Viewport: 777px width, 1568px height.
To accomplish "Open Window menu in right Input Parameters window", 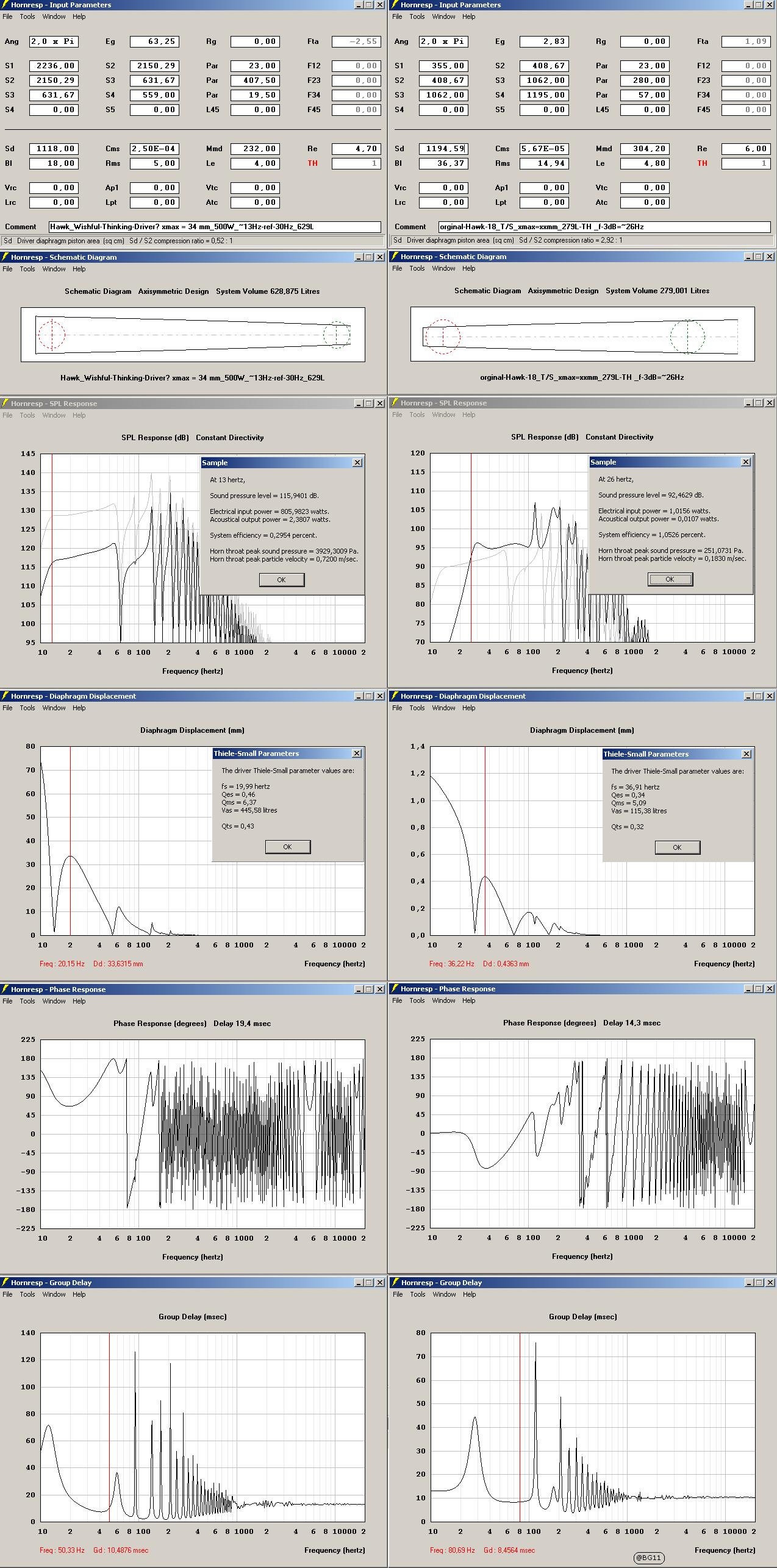I will coord(444,16).
